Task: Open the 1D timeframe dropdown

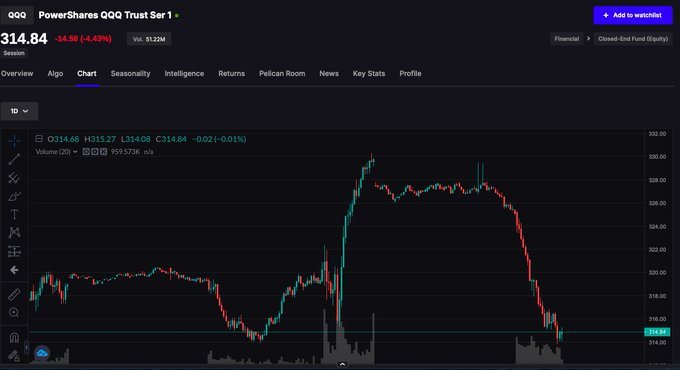Action: (20, 111)
